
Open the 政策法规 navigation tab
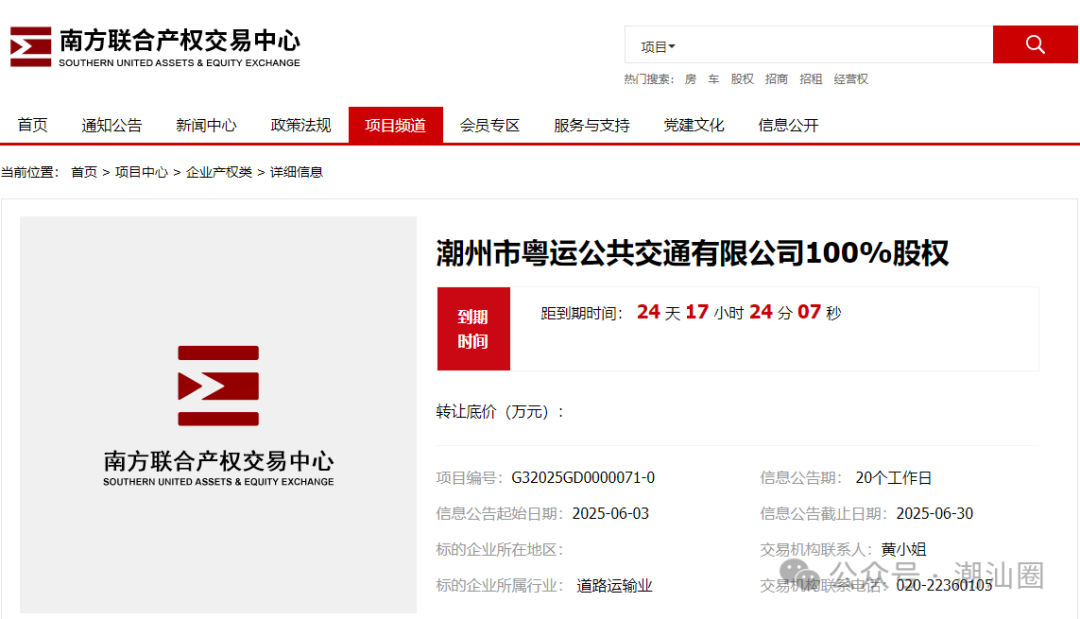tap(301, 125)
